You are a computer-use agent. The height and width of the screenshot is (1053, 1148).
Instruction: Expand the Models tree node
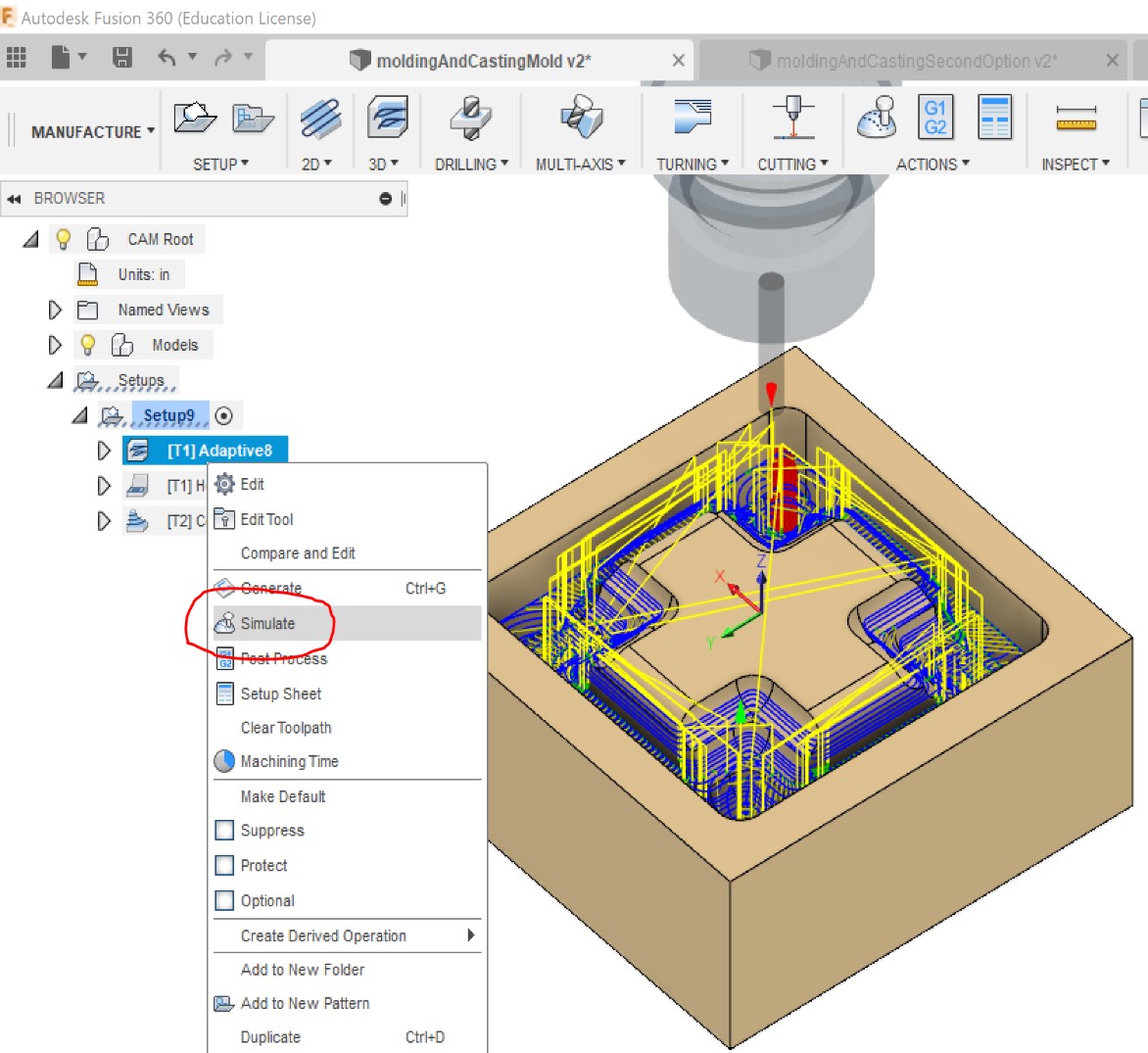(55, 345)
